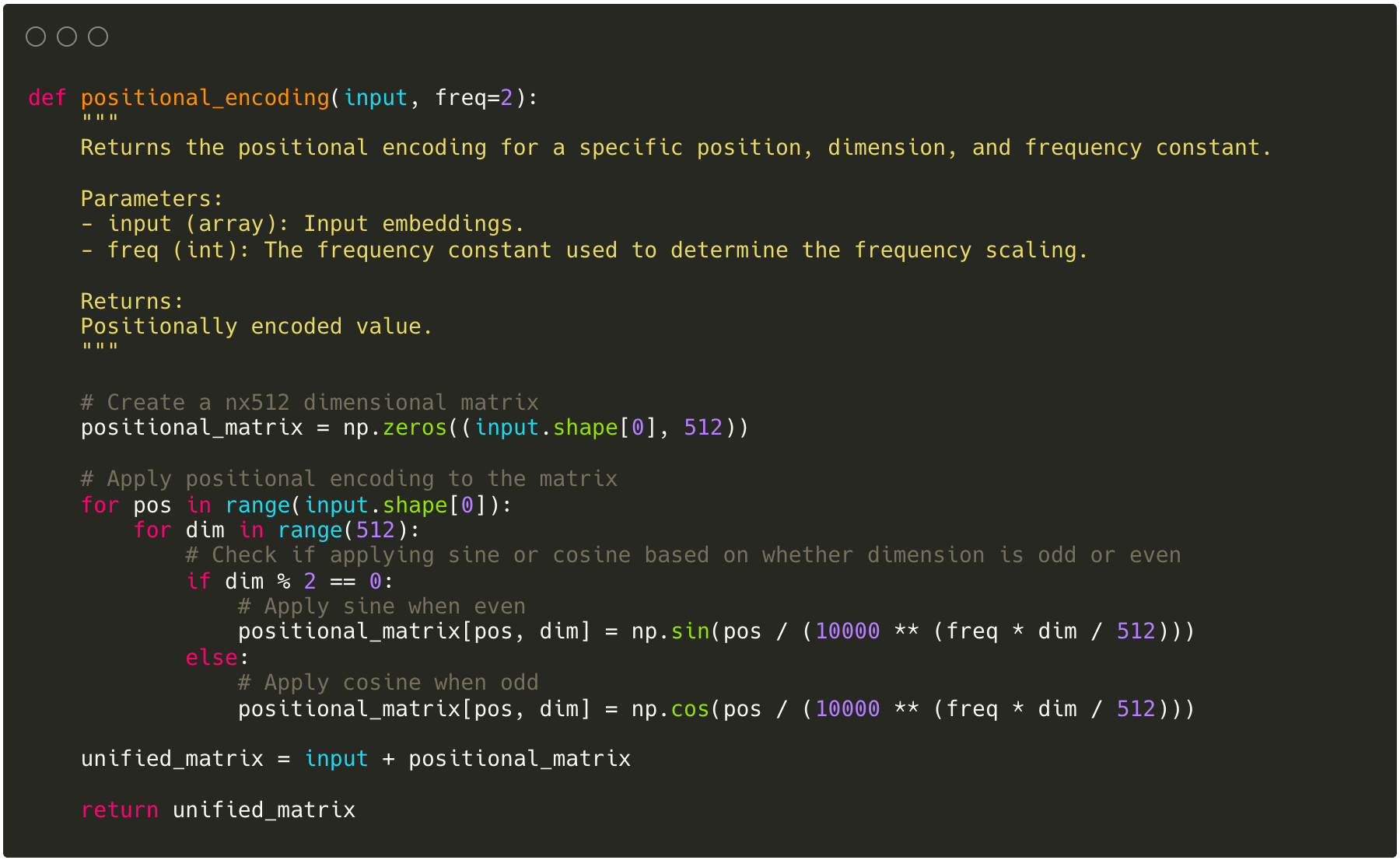Click the comment about creating nx512 matrix

point(309,402)
